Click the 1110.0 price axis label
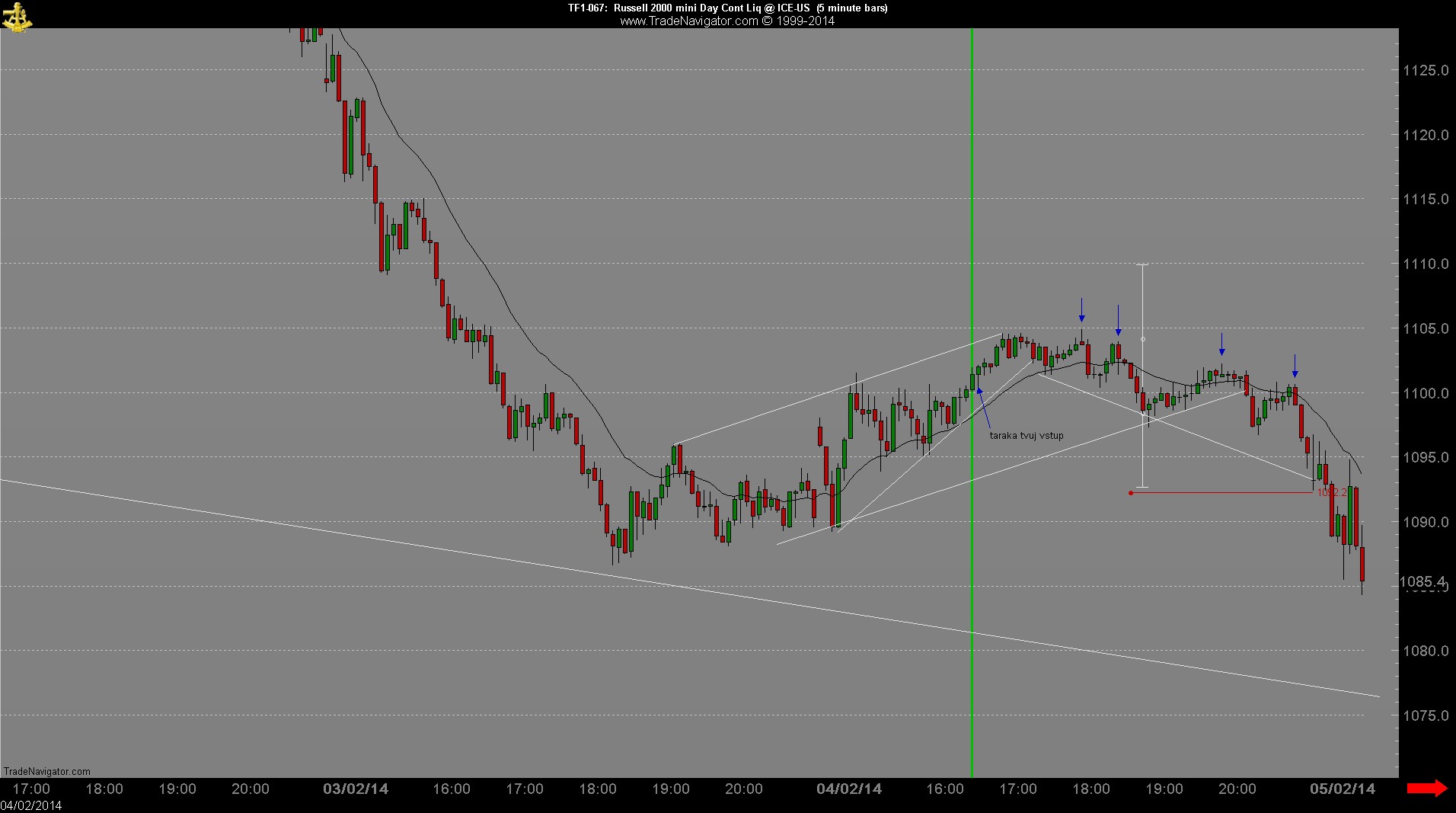 (1426, 264)
